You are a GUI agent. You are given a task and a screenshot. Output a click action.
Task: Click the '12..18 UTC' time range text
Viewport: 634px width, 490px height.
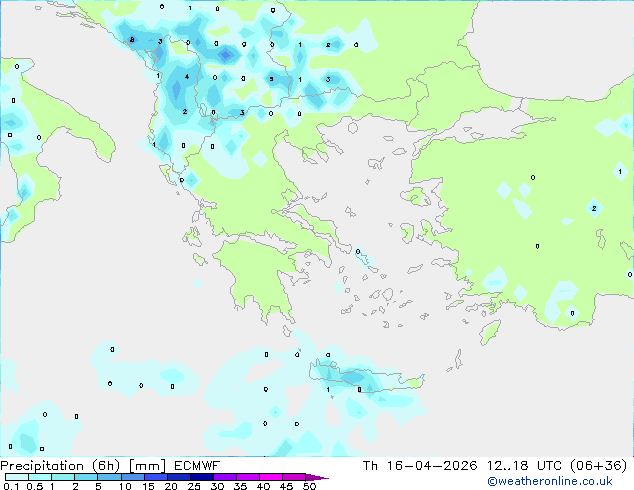coord(524,466)
